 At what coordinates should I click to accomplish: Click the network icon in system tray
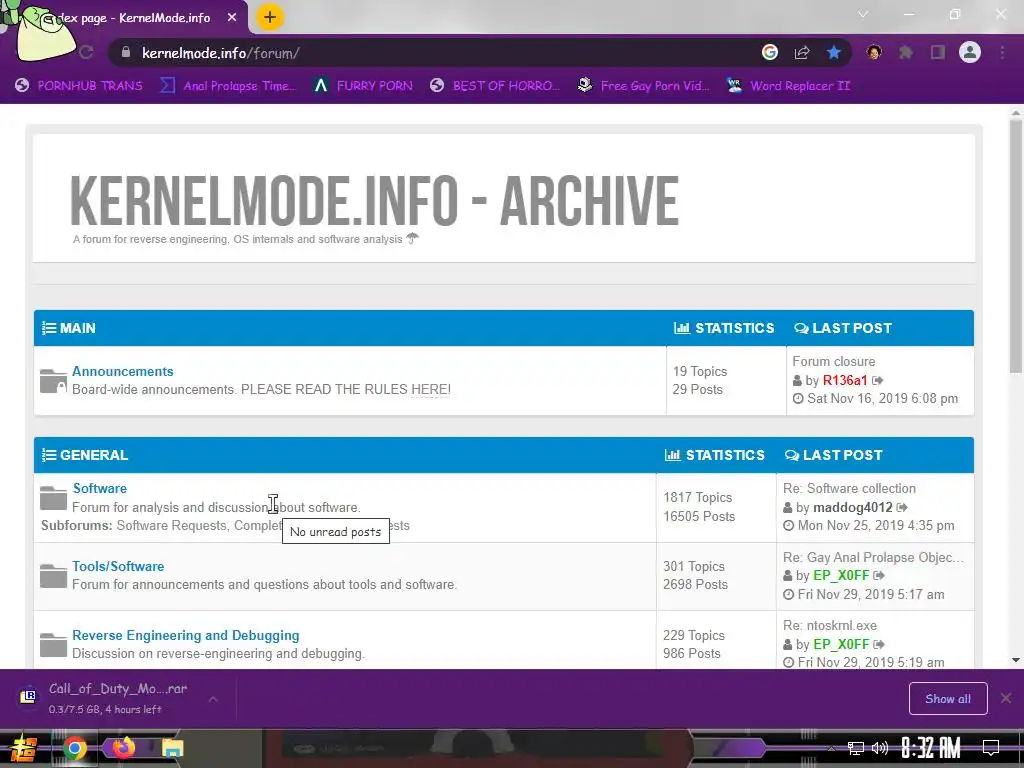(856, 748)
